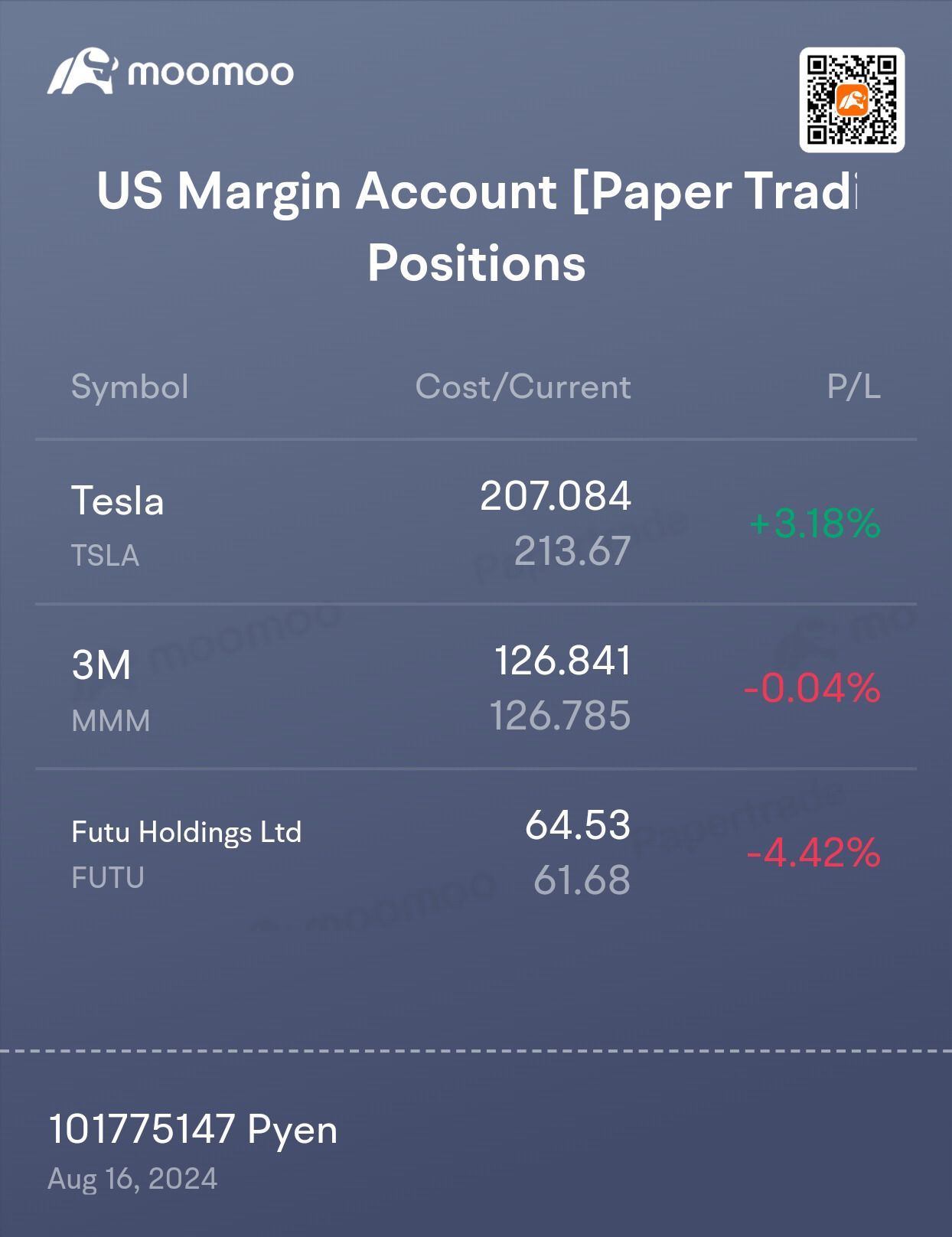Click the MMM ticker symbol
The height and width of the screenshot is (1237, 952).
tap(111, 721)
